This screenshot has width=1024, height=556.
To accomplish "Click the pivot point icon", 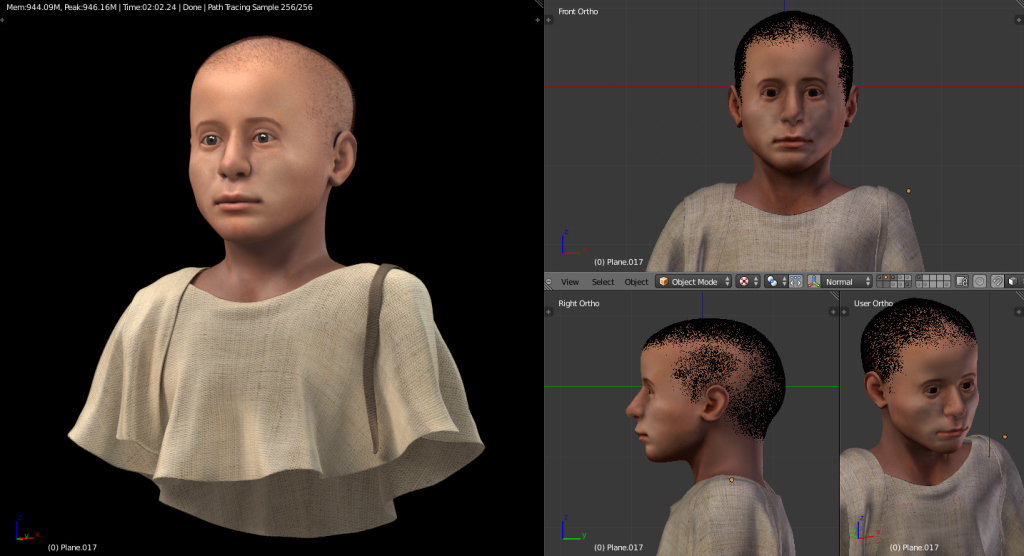I will [777, 282].
